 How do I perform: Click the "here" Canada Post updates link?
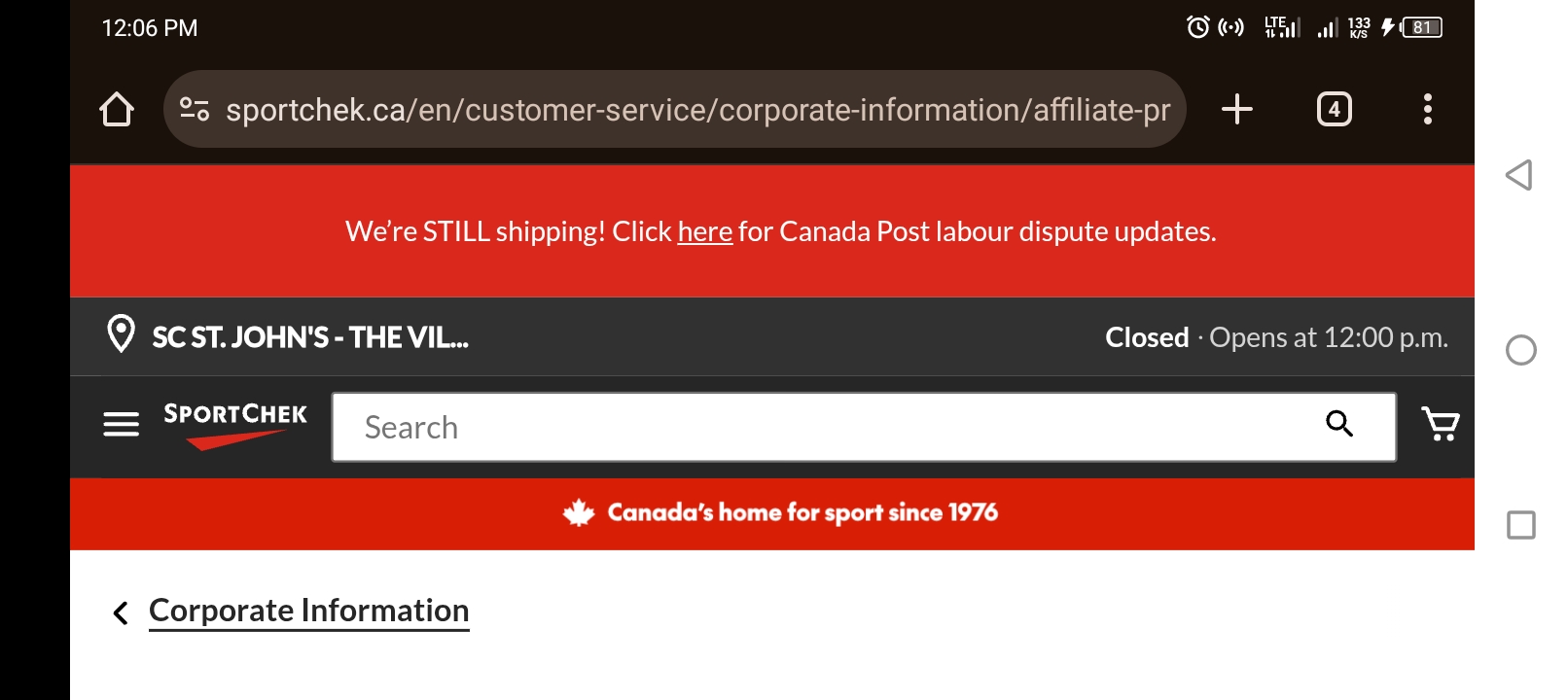705,231
